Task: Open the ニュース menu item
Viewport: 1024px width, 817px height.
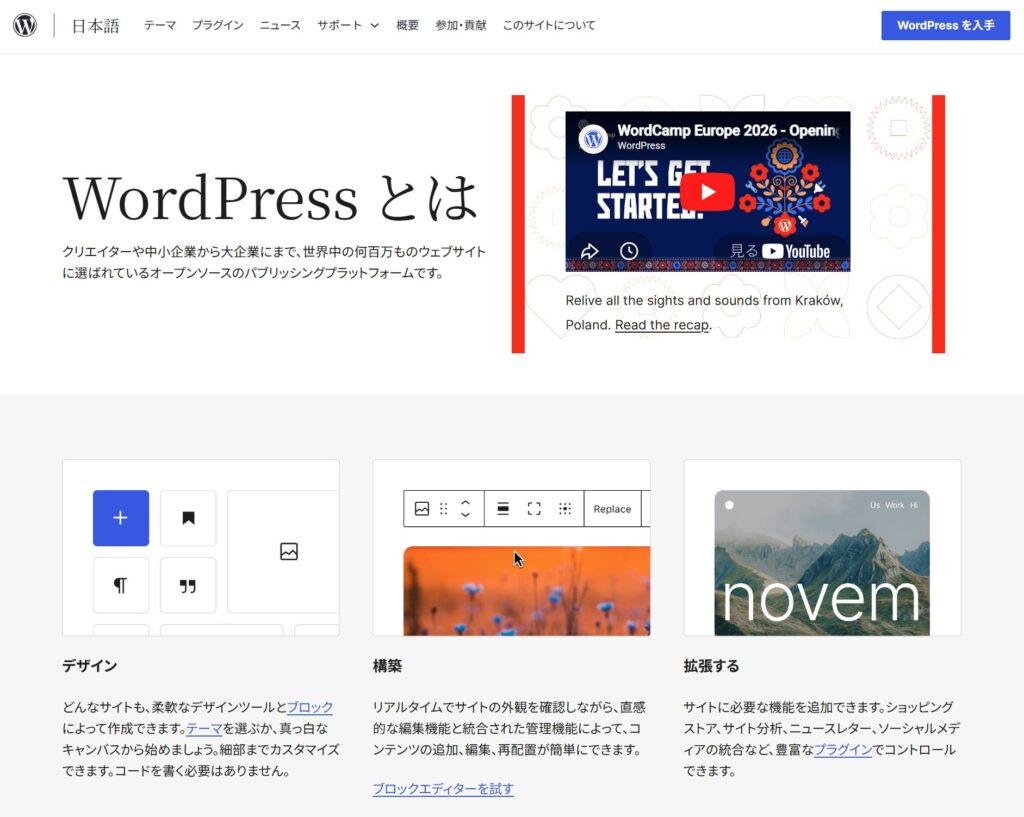Action: [280, 25]
